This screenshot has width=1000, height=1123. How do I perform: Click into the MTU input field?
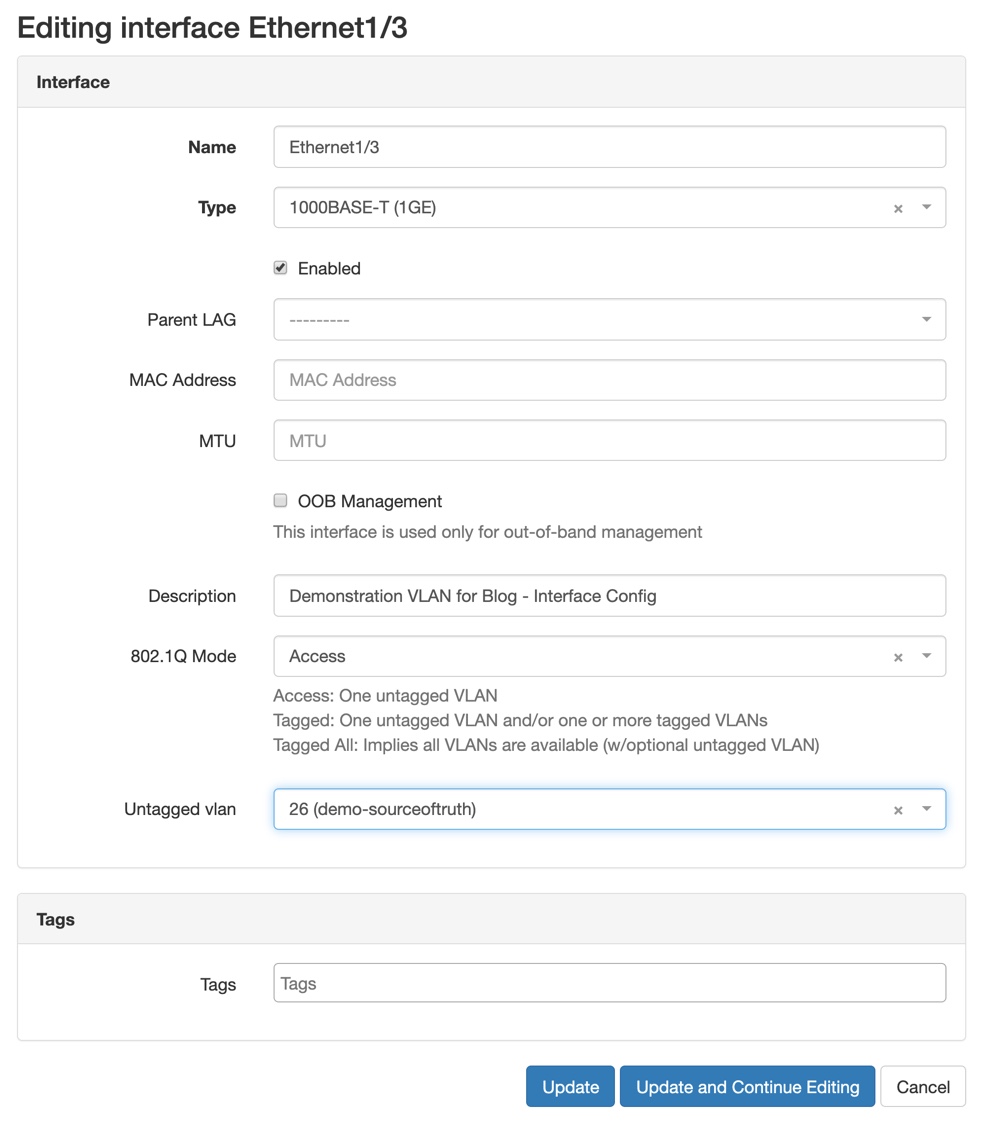tap(609, 441)
